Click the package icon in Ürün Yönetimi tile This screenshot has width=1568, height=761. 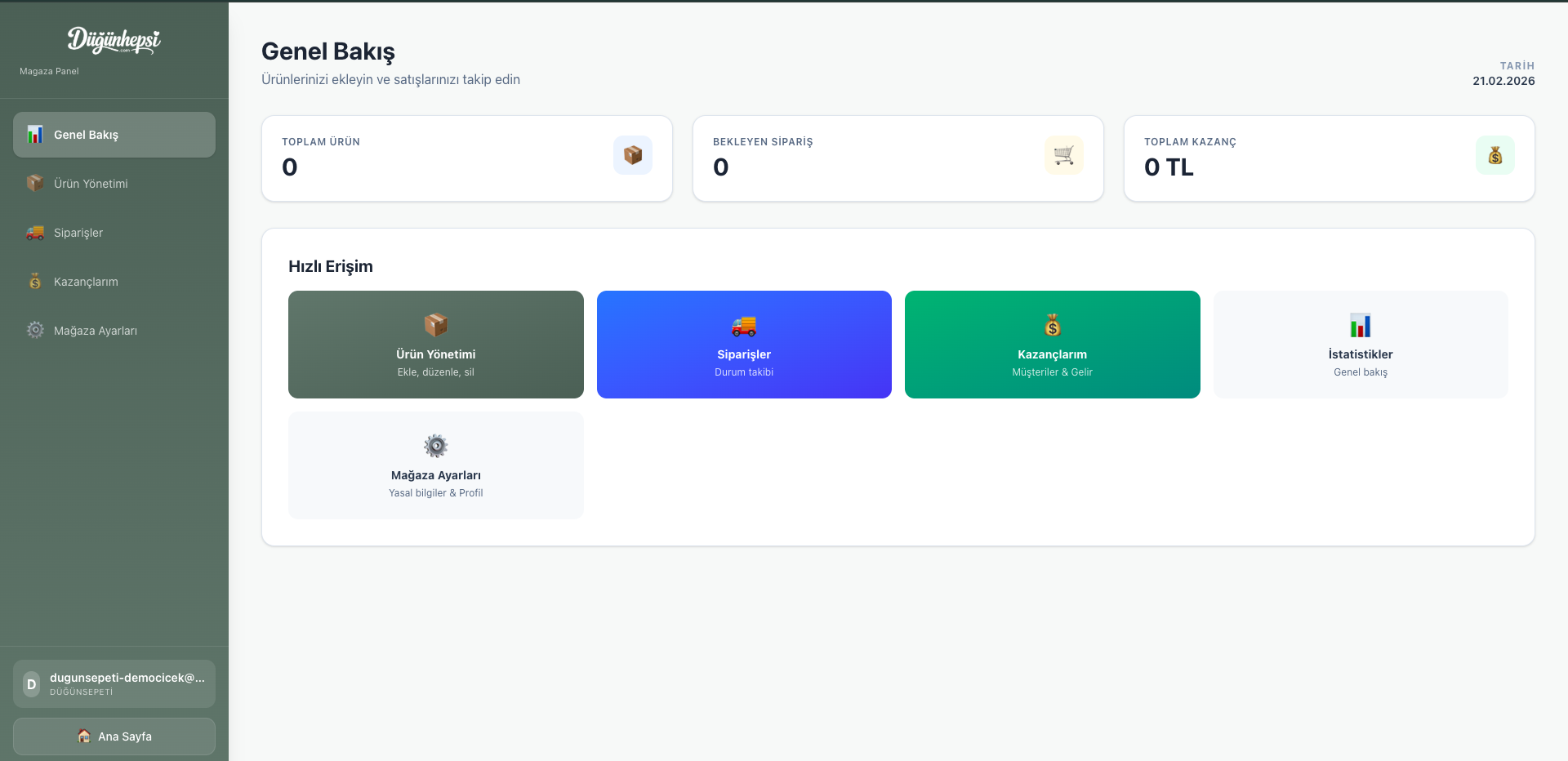pyautogui.click(x=436, y=325)
